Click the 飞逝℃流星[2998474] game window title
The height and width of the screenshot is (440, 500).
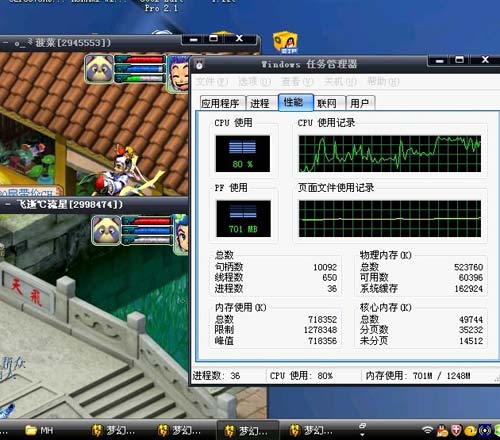coord(69,204)
